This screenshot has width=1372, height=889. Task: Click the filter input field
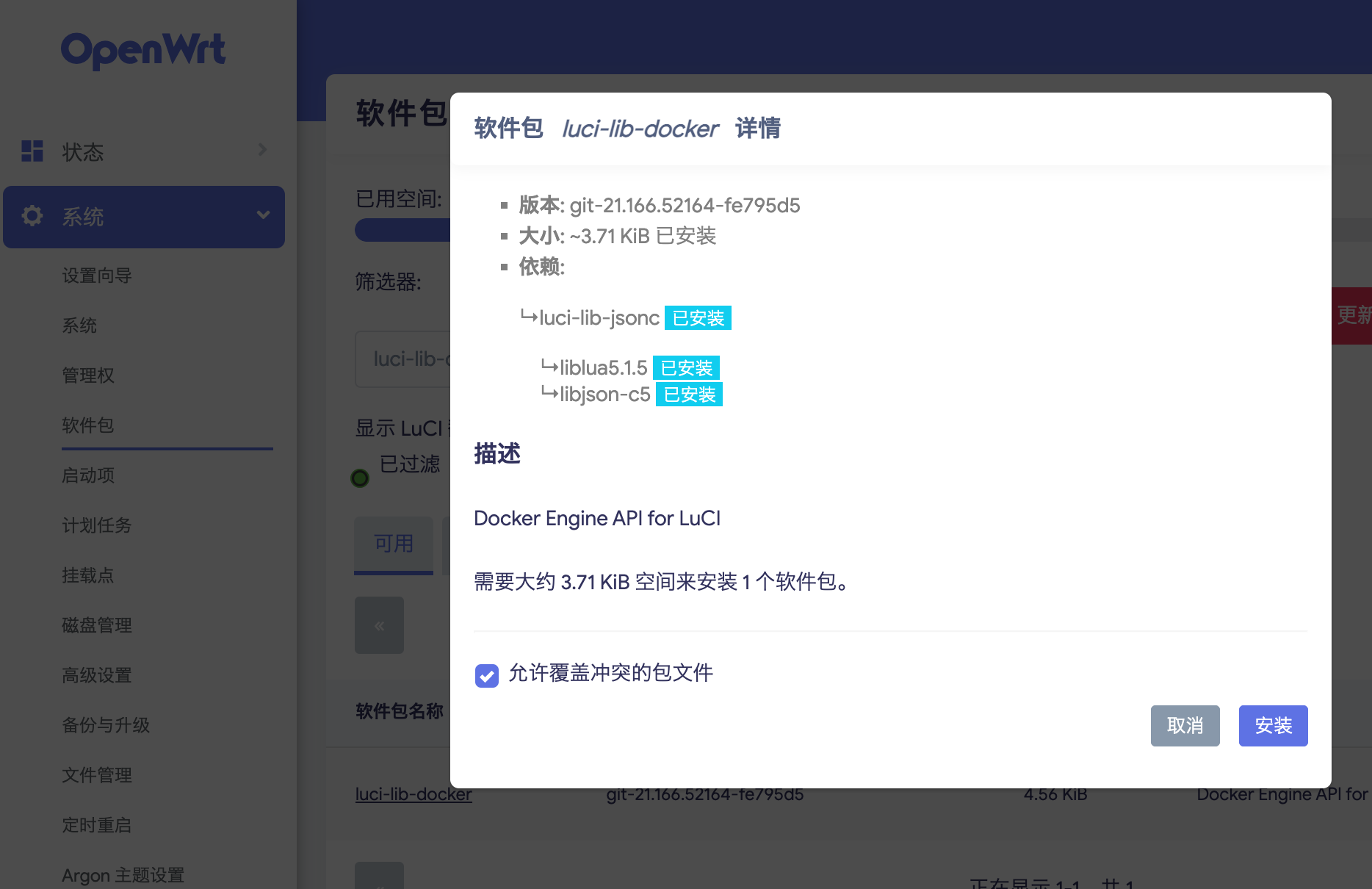tap(402, 359)
